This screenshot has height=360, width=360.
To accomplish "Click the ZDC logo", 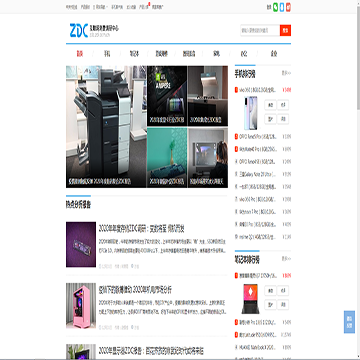I will [79, 30].
